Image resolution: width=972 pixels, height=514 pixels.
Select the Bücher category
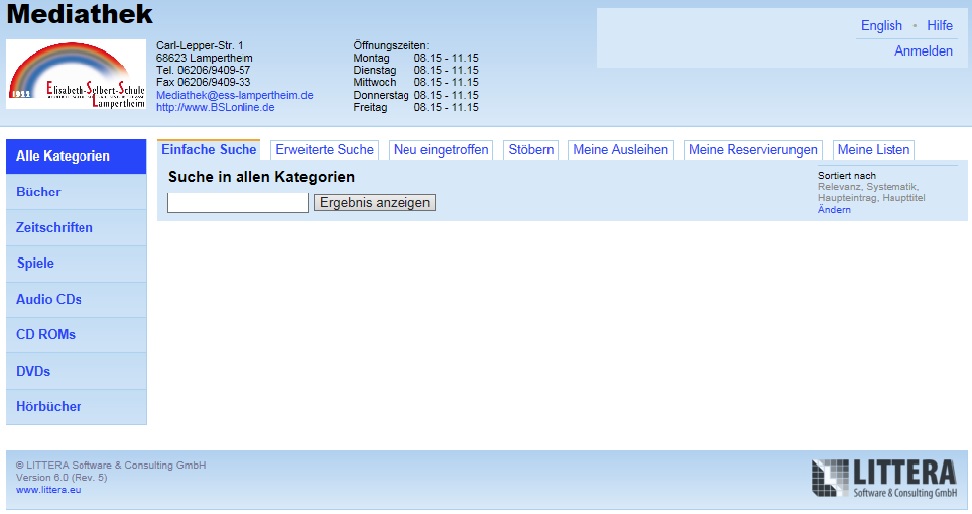pyautogui.click(x=39, y=192)
